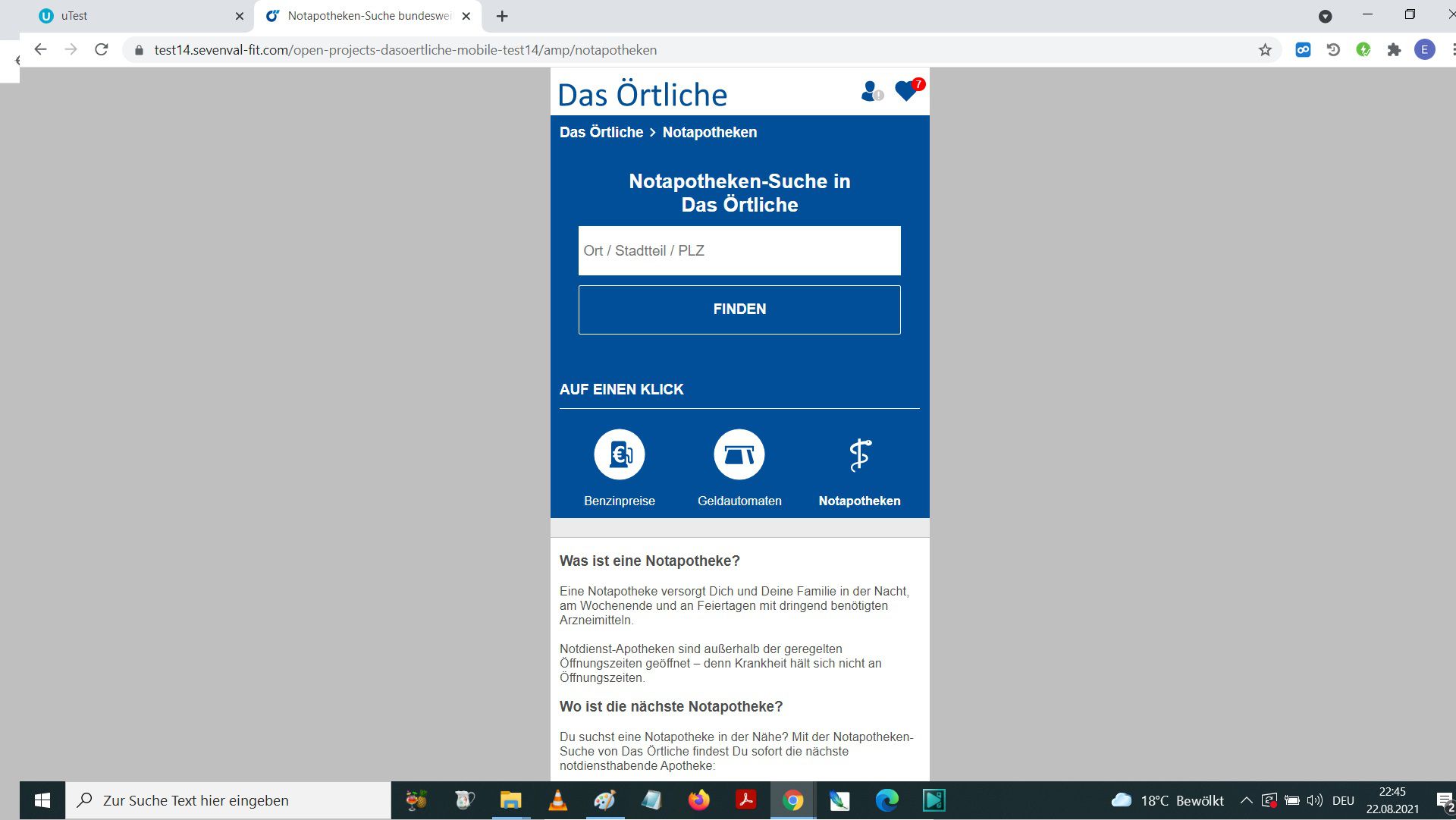Click Das Örtliche breadcrumb link
This screenshot has width=1456, height=820.
[x=601, y=132]
